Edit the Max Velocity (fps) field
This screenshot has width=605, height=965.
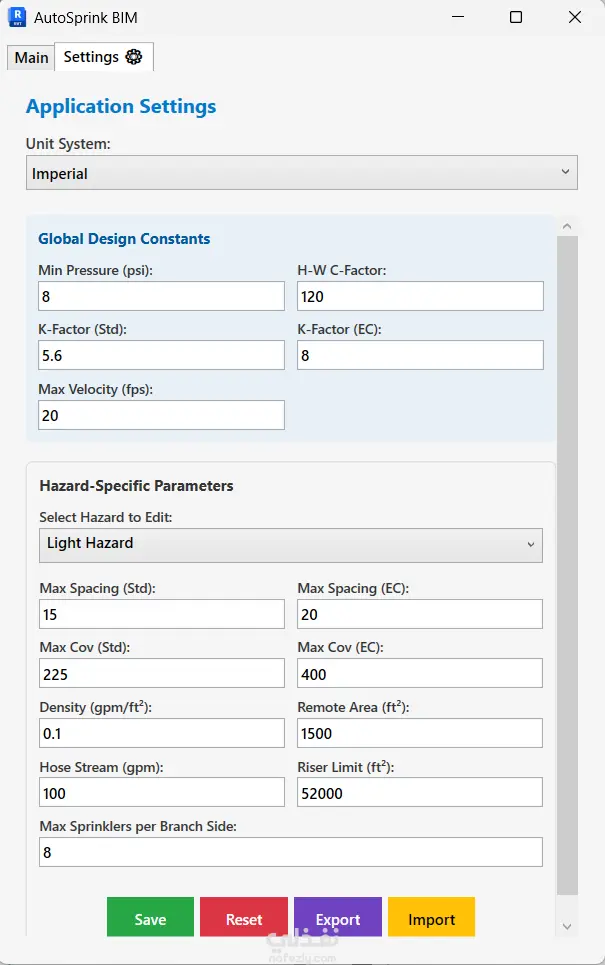coord(161,415)
